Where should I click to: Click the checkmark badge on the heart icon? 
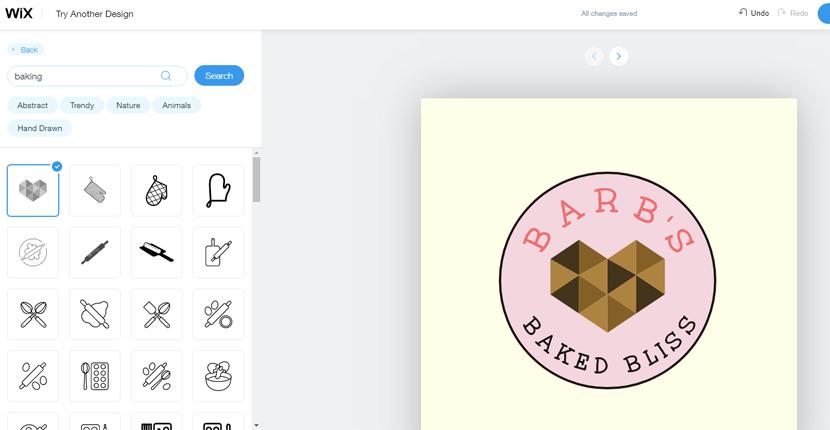[x=57, y=166]
